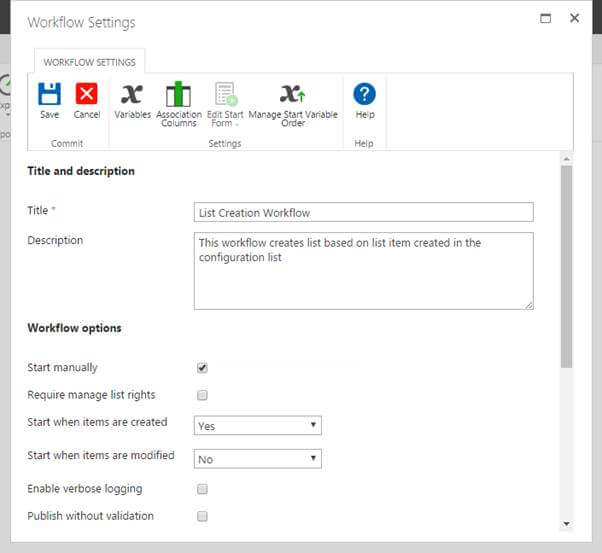602x553 pixels.
Task: Open Manage Start Variable Order
Action: 292,95
